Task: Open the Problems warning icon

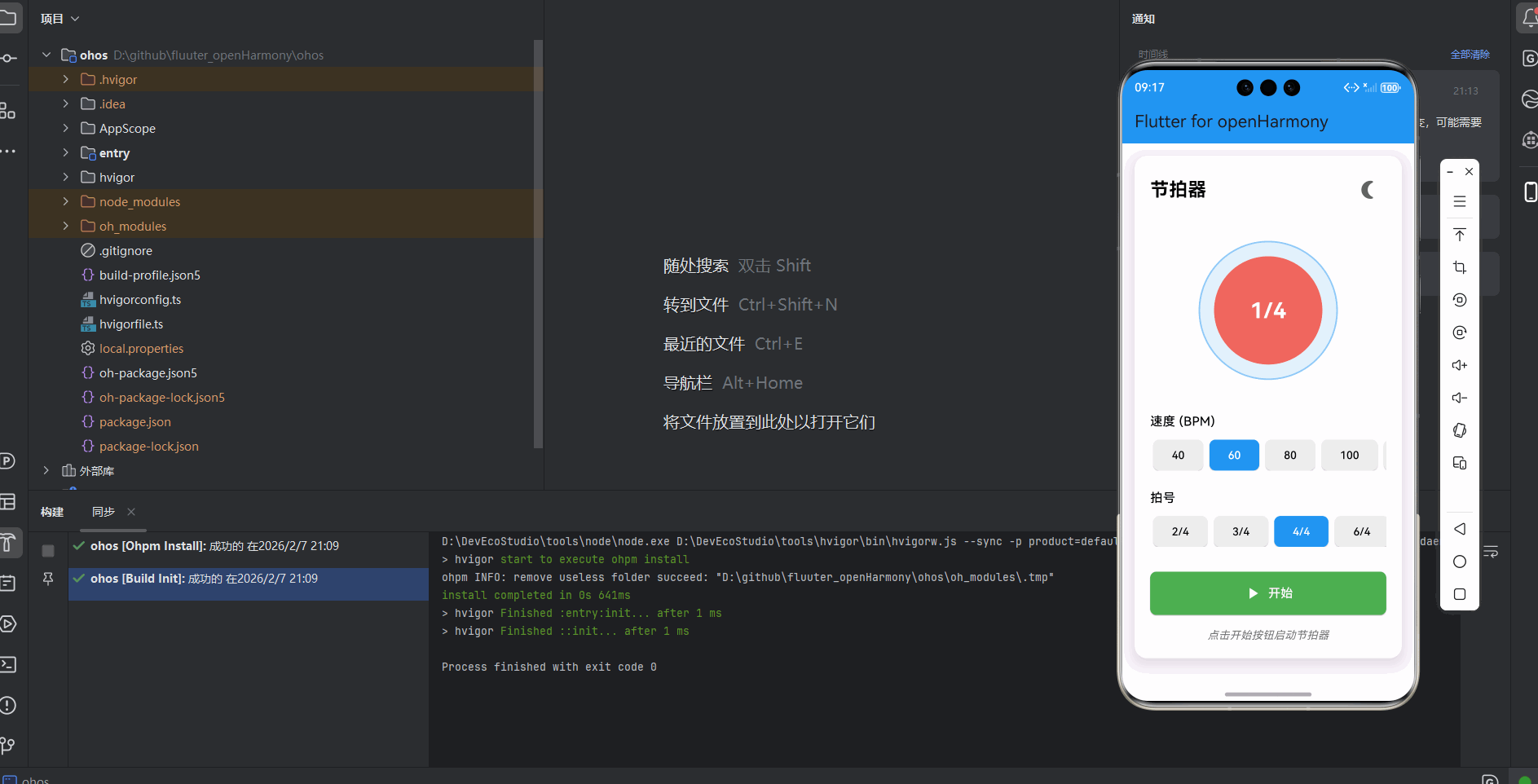Action: point(7,705)
